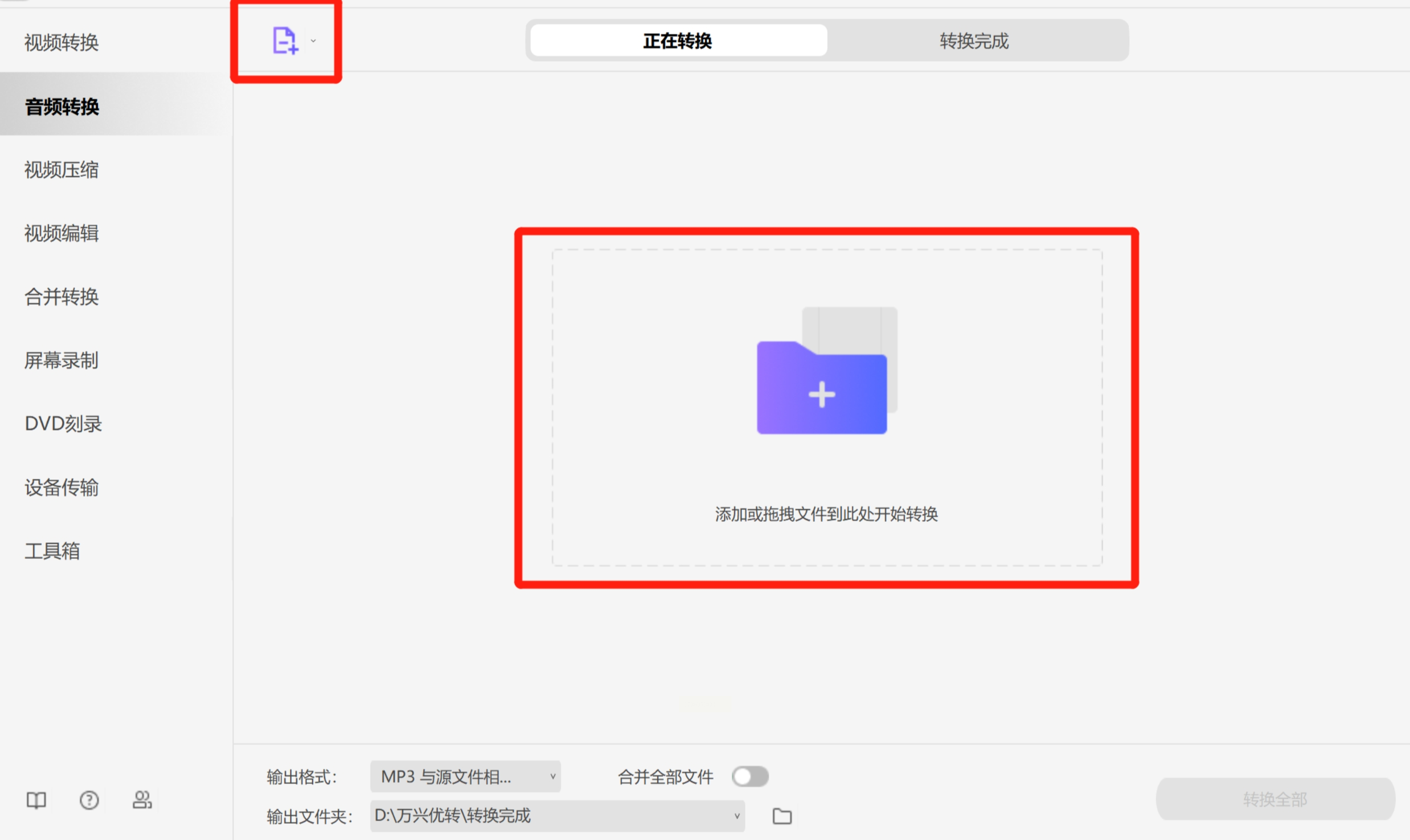Select the 正在转换 tab
The height and width of the screenshot is (840, 1410).
coord(678,40)
